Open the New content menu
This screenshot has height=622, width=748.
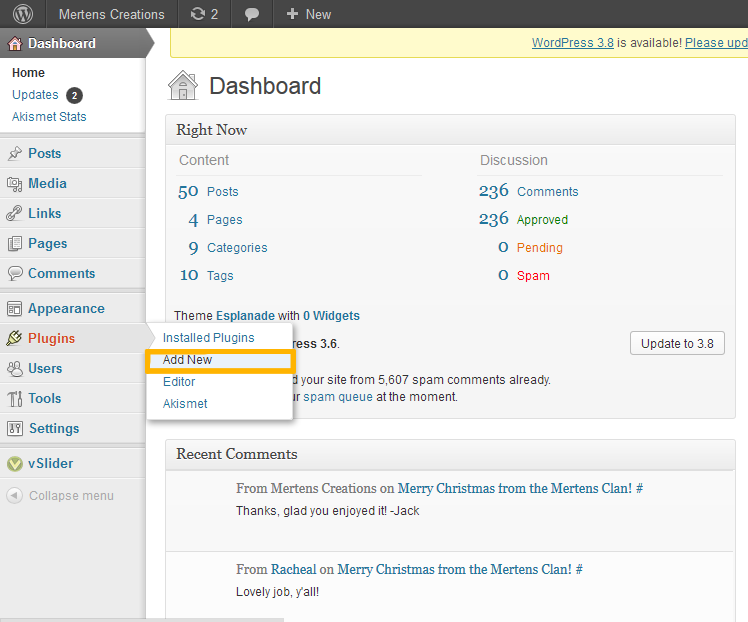[x=309, y=14]
